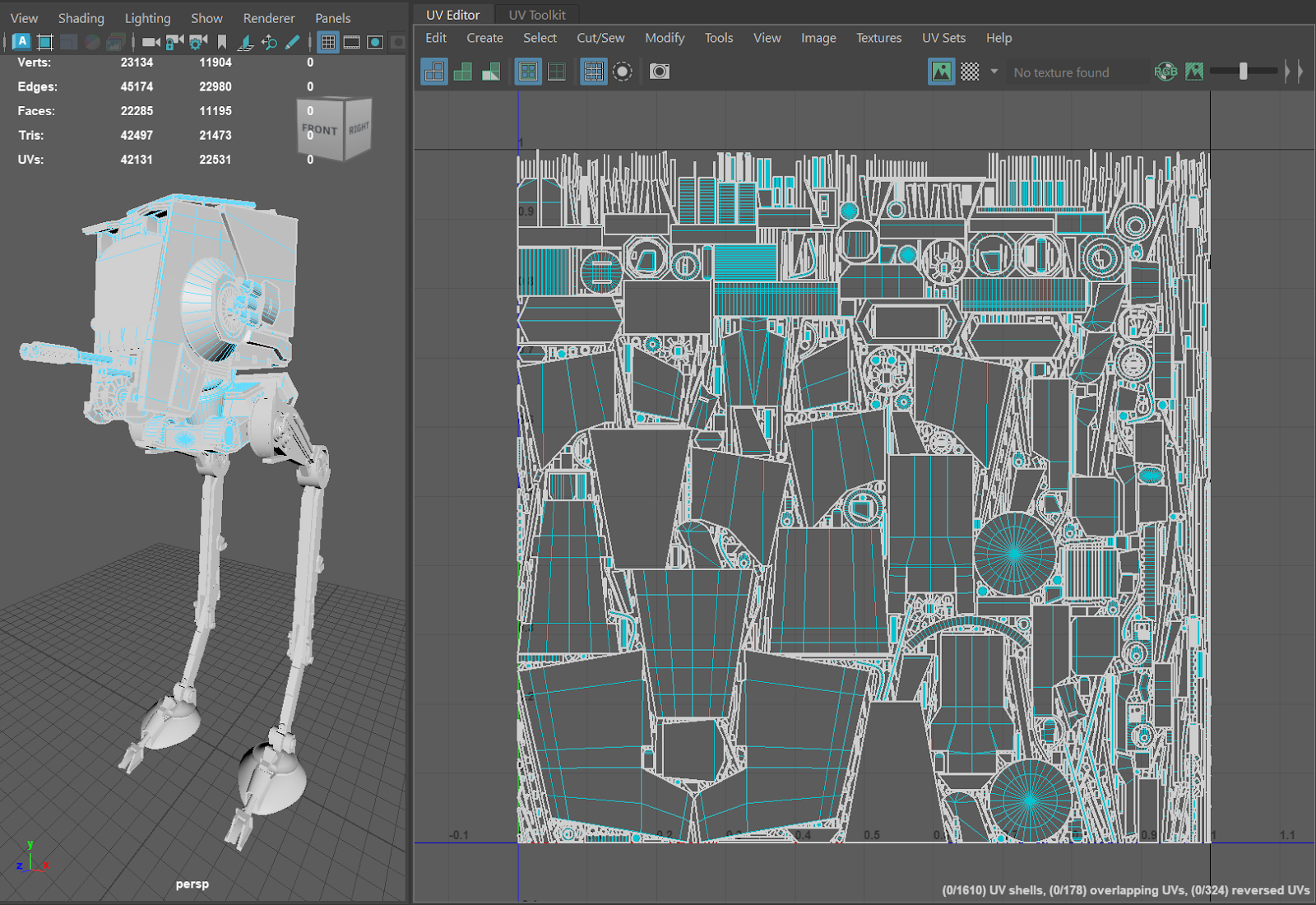Toggle the UV Editor grid icon
This screenshot has height=905, width=1316.
[593, 72]
